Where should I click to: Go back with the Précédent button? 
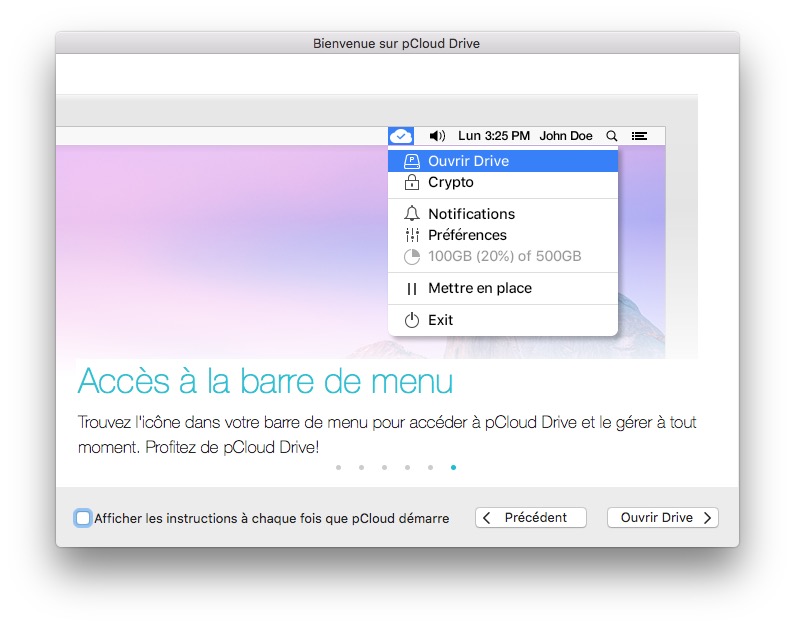tap(531, 518)
